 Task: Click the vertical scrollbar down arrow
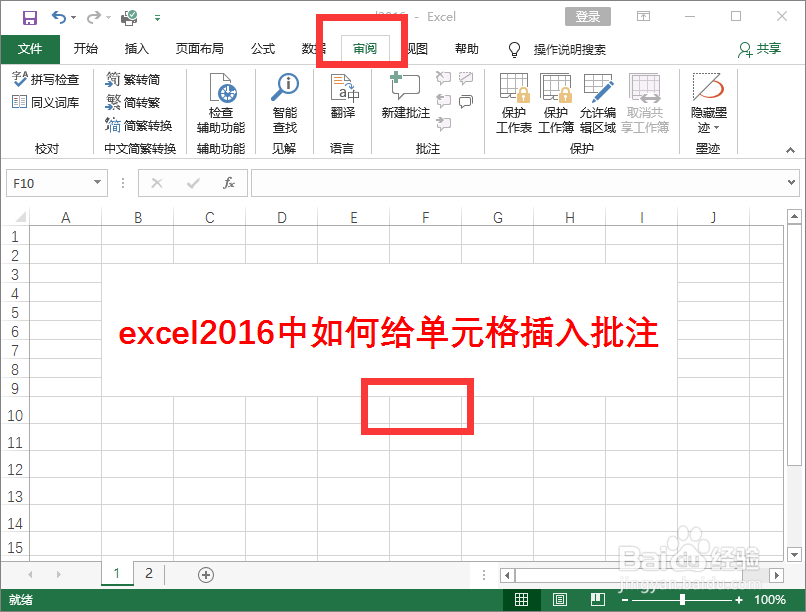coord(794,555)
